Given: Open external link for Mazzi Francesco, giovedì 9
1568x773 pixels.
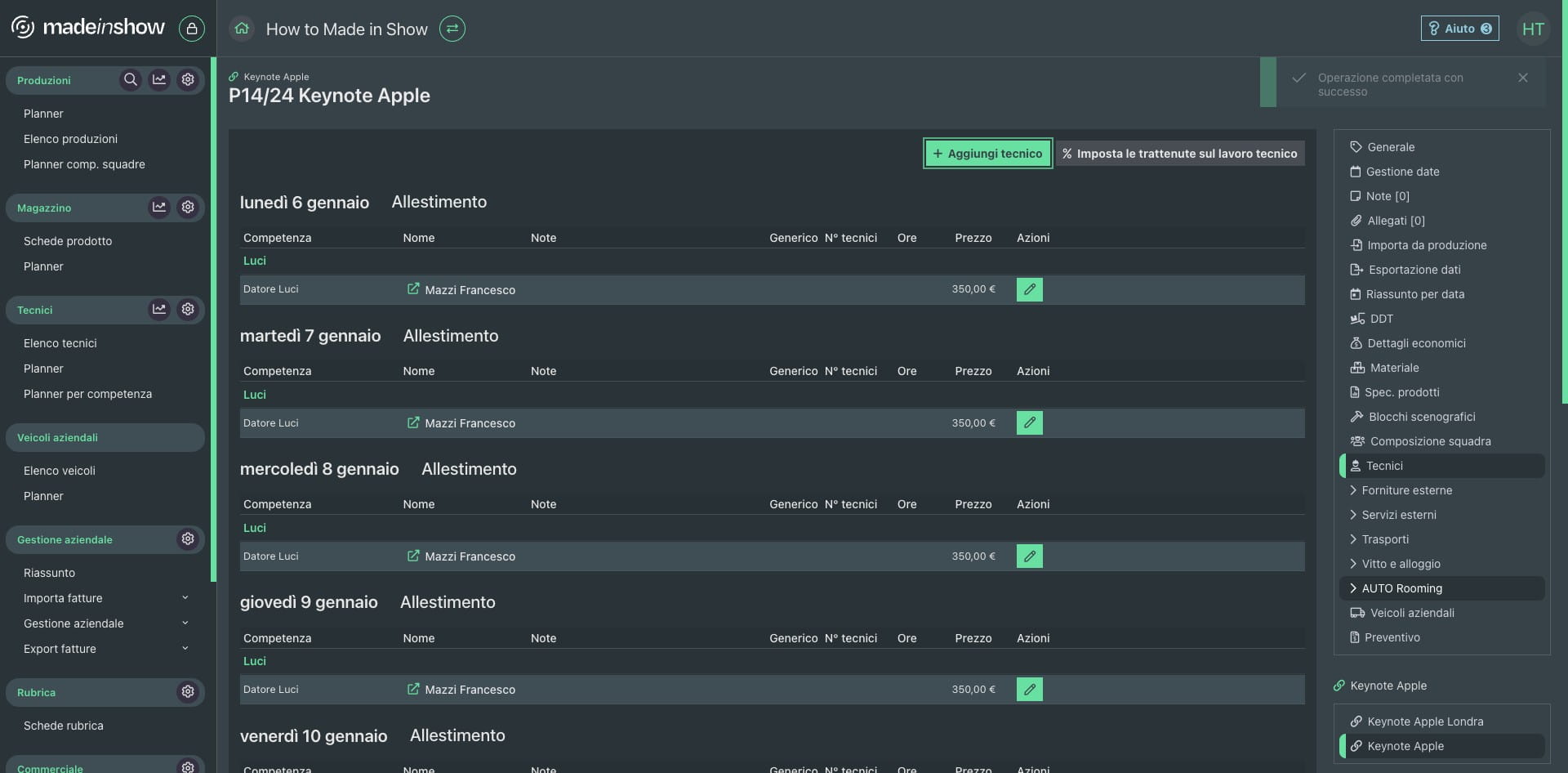Looking at the screenshot, I should (x=413, y=689).
